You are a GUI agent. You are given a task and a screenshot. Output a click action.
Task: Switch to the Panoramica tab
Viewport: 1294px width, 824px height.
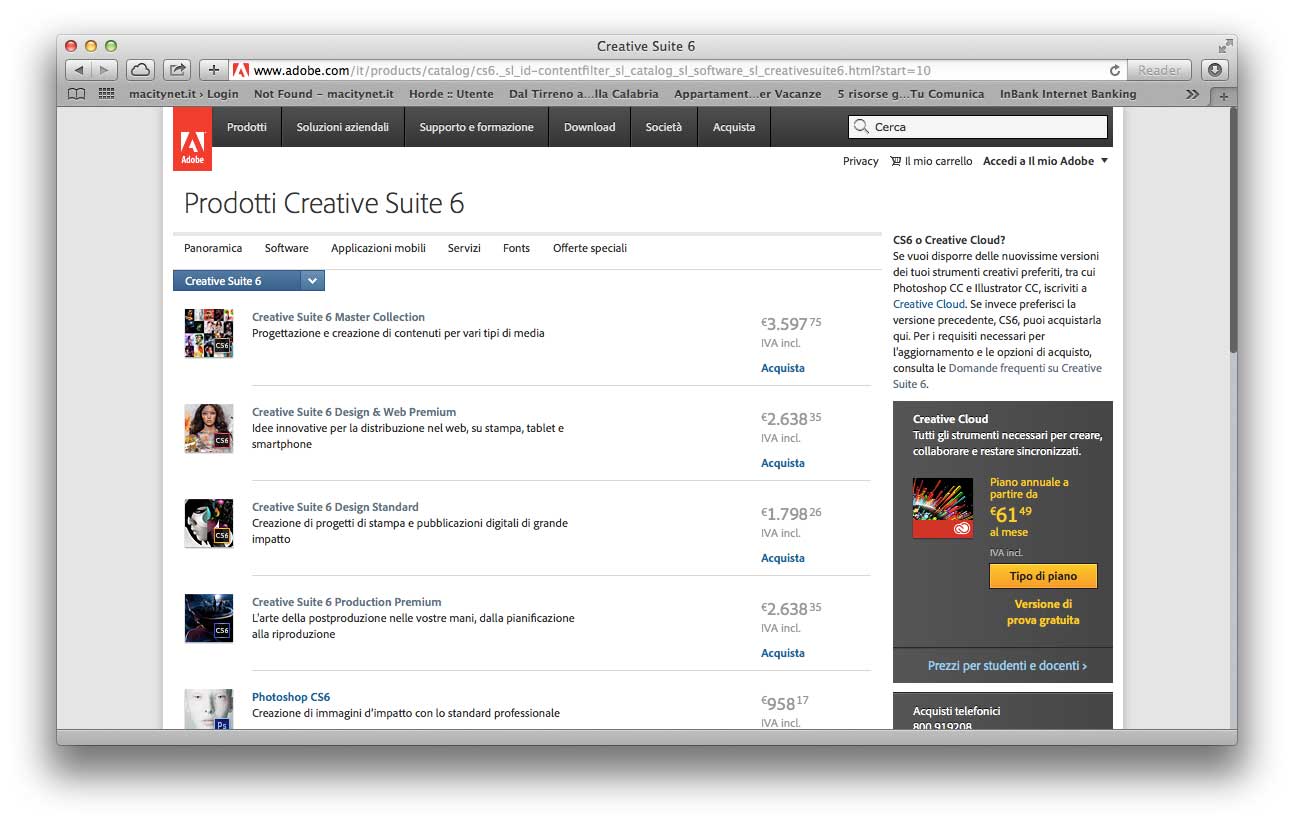[213, 248]
